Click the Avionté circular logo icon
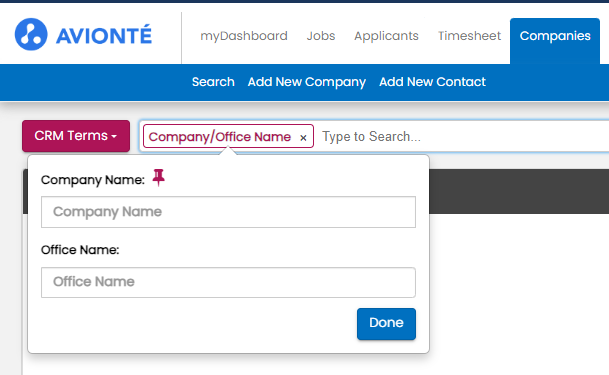609x375 pixels. 31,34
